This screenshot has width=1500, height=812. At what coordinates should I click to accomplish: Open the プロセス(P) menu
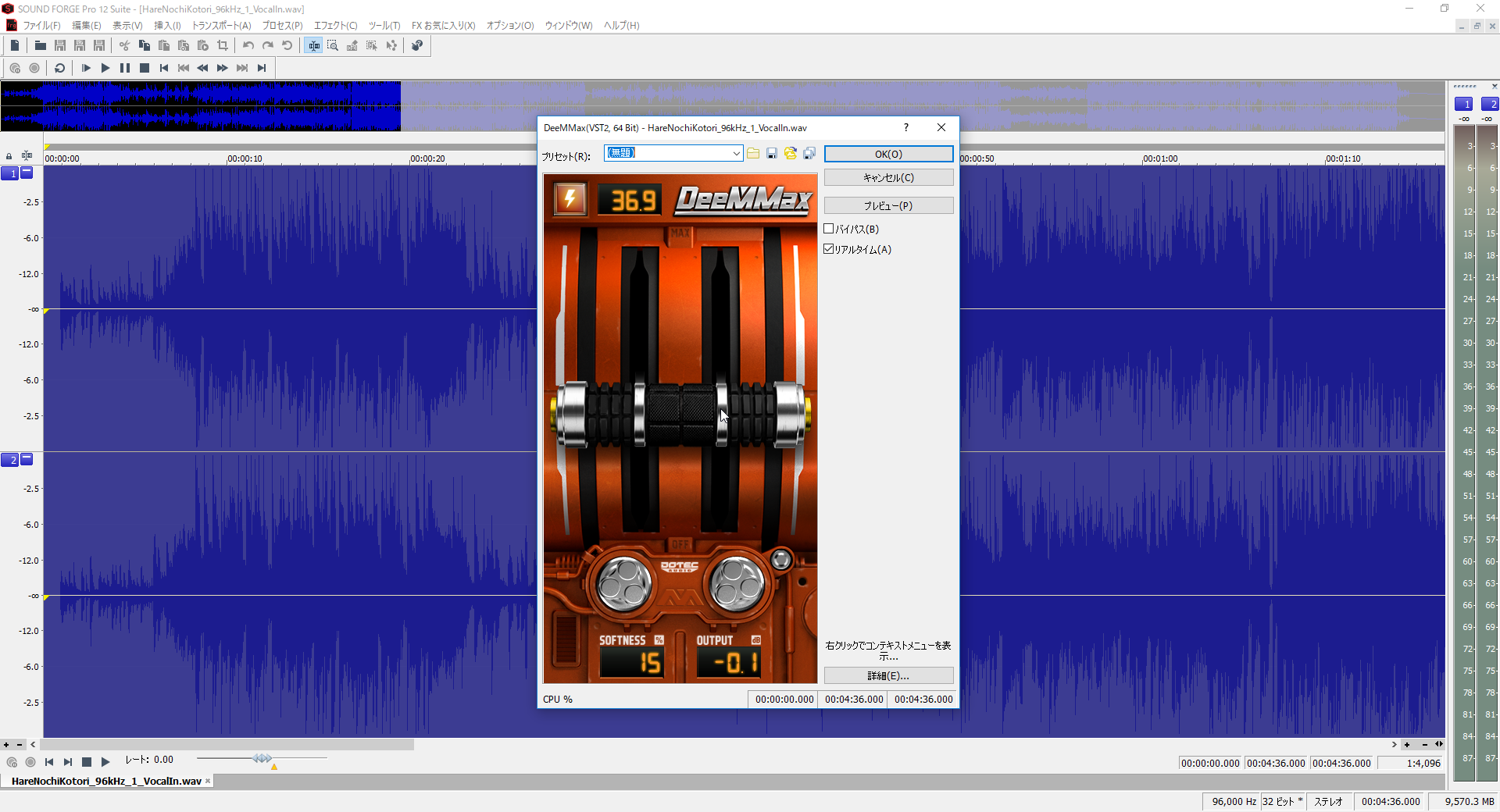(282, 26)
